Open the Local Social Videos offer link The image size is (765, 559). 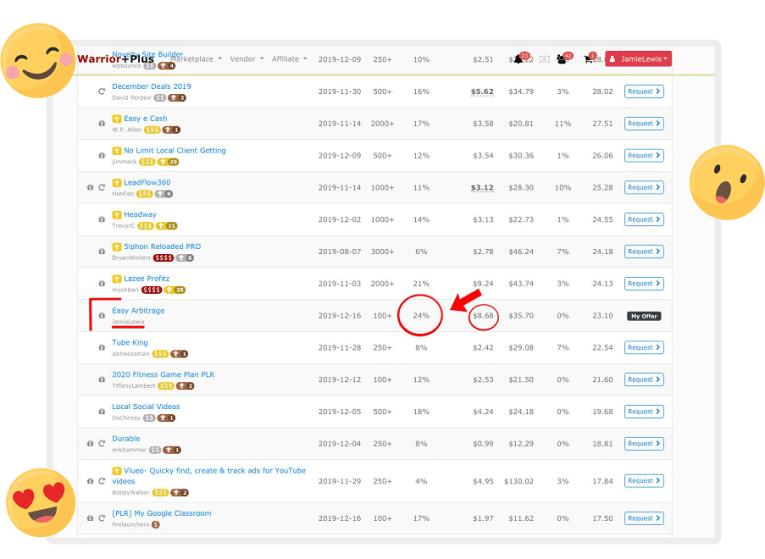point(146,407)
